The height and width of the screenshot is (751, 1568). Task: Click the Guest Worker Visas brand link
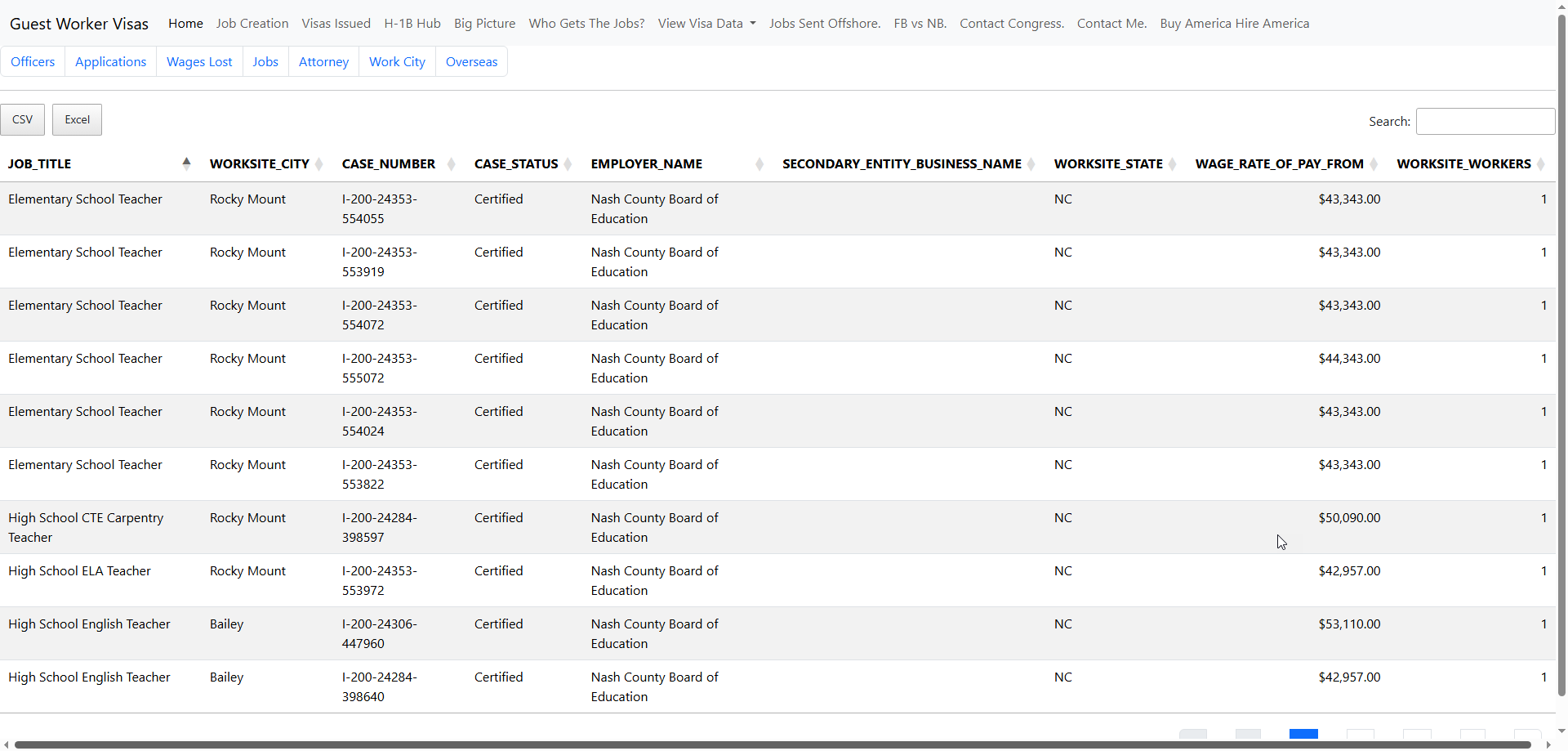[79, 24]
